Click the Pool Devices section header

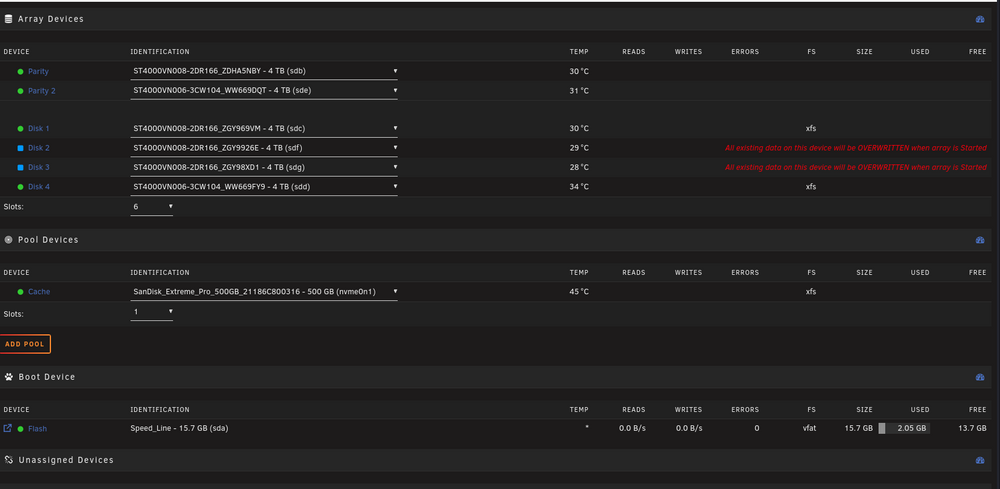point(496,240)
